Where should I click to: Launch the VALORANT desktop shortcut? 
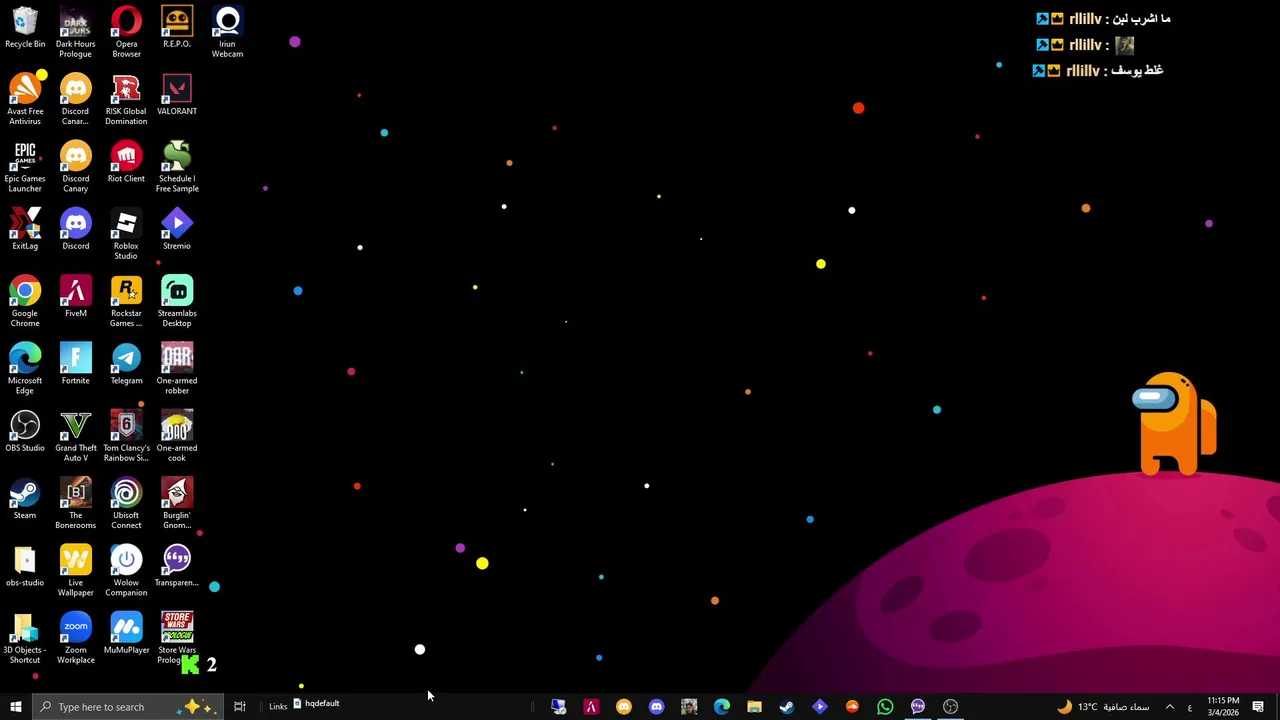point(177,95)
